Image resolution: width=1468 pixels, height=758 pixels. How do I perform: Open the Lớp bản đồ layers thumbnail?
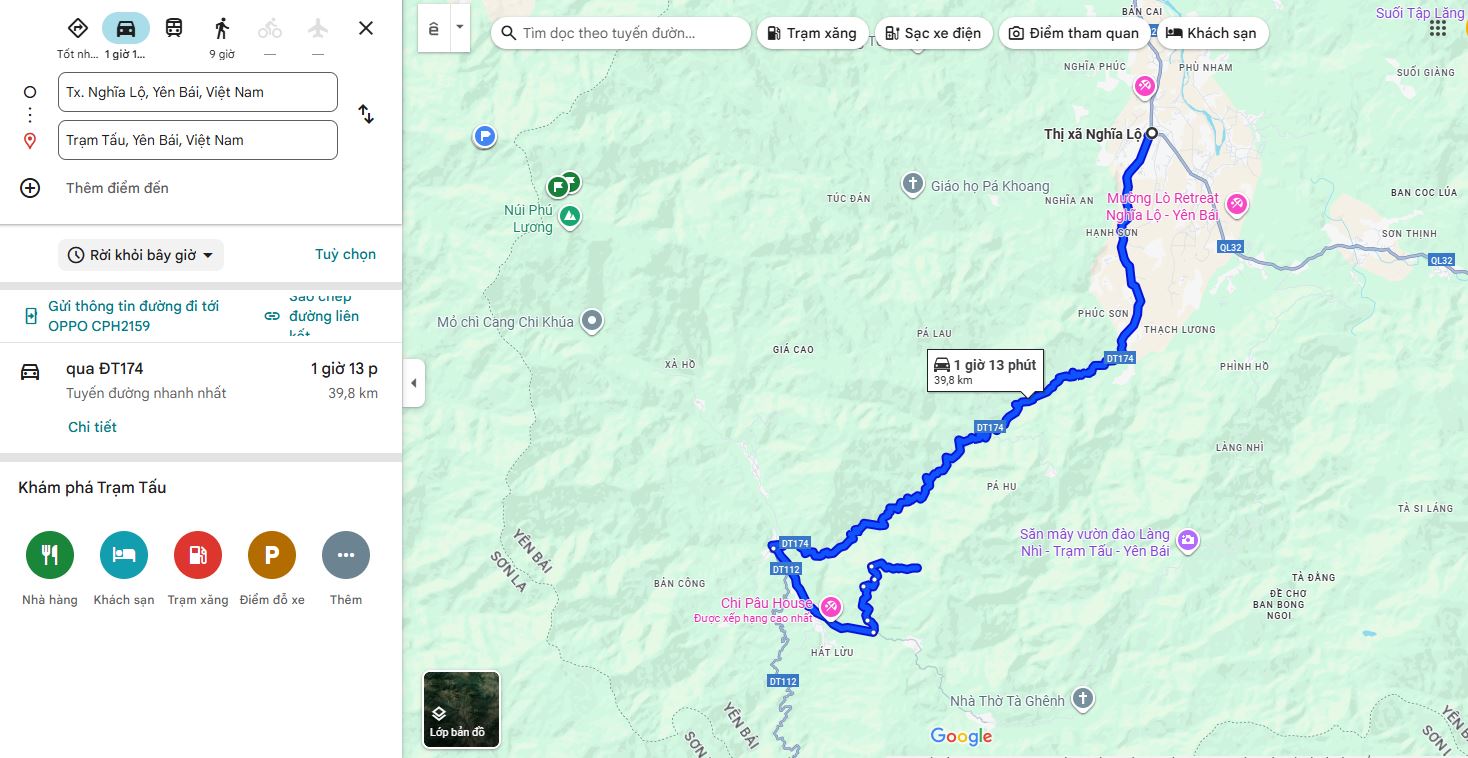point(461,709)
